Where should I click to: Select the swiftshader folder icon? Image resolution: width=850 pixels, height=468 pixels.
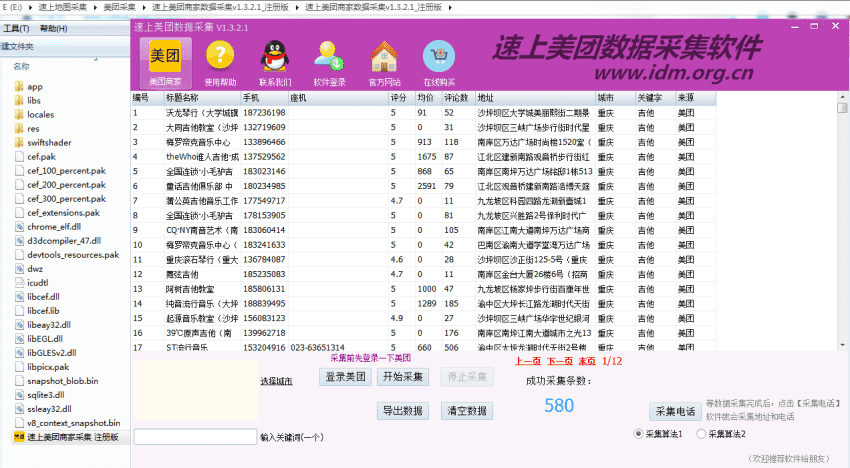[19, 143]
